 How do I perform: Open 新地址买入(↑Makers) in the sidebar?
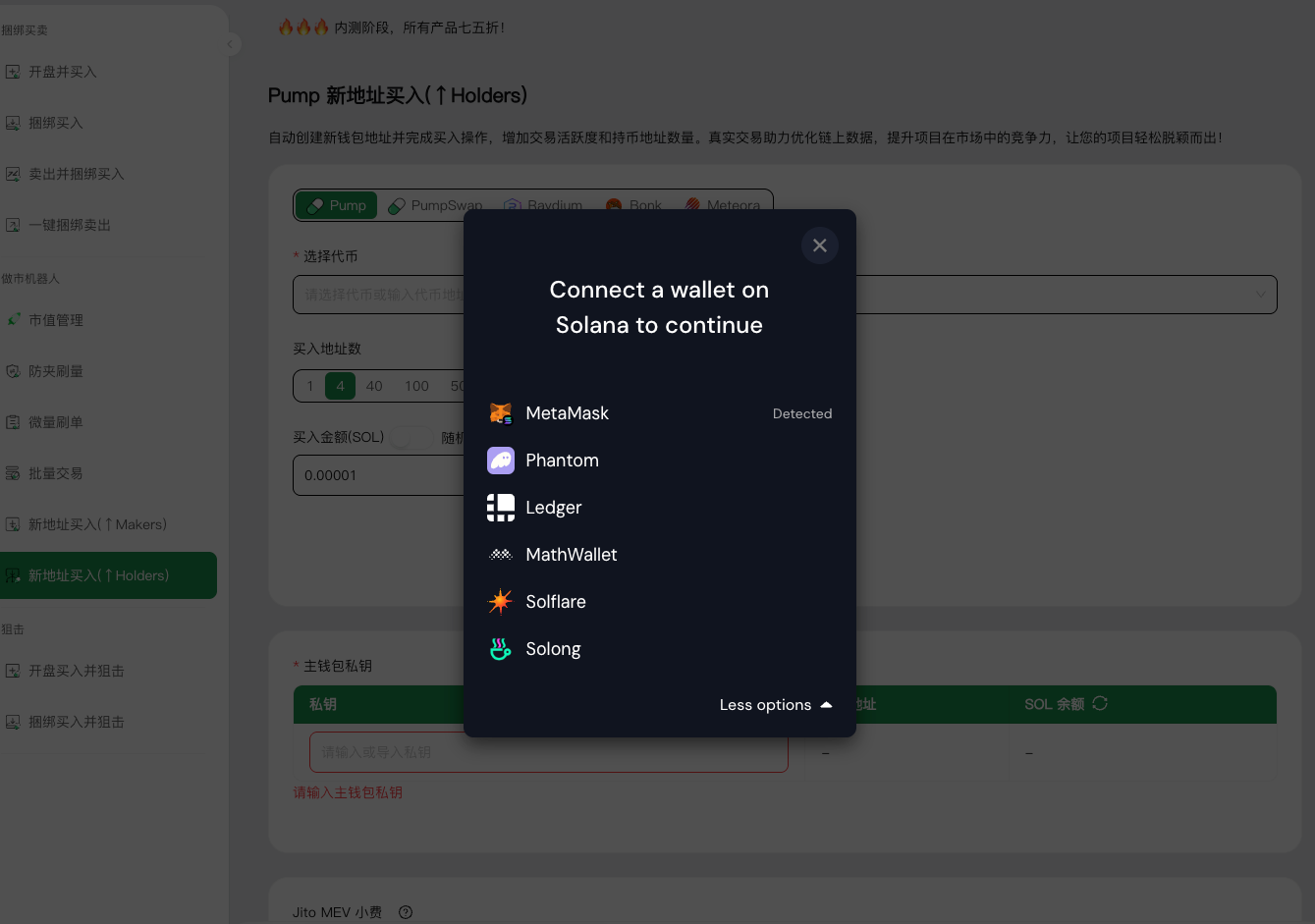[x=97, y=524]
